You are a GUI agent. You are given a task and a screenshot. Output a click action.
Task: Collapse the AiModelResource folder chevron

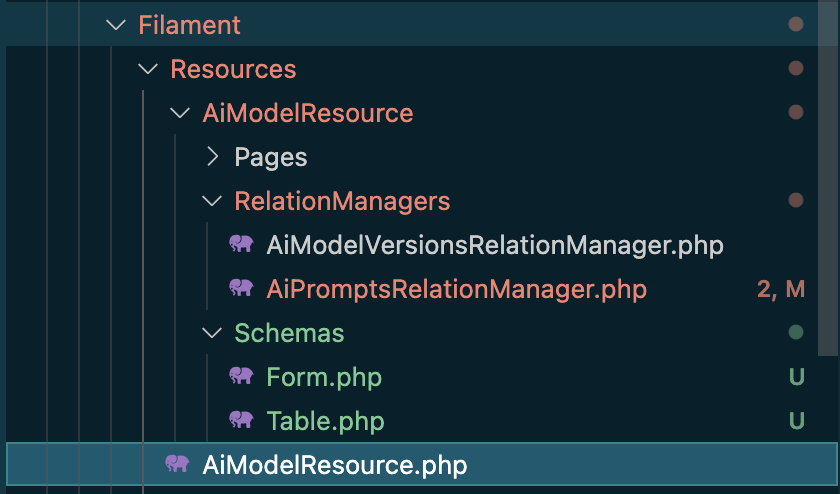(x=180, y=113)
